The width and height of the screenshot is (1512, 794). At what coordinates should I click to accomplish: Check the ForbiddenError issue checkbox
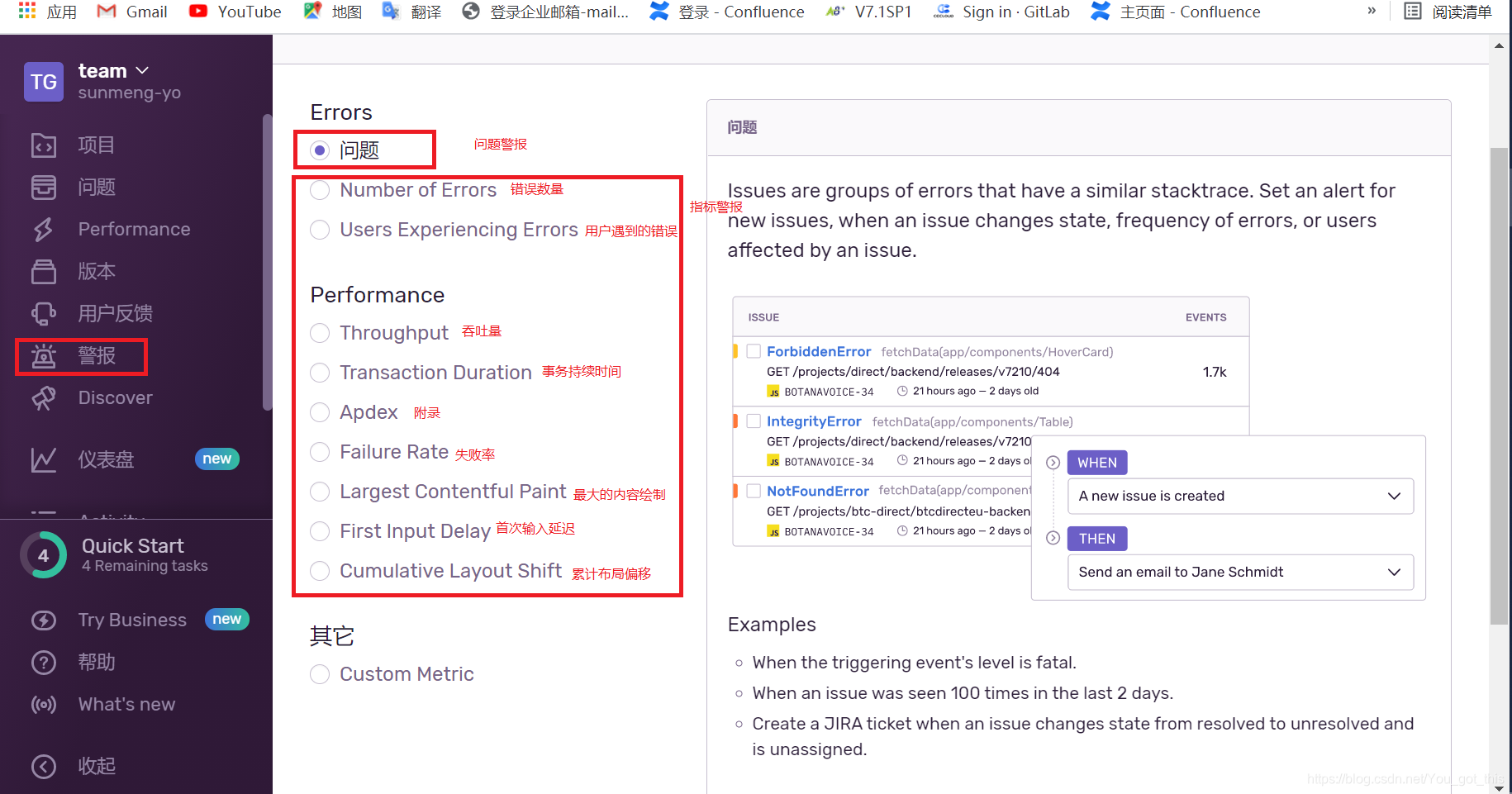[754, 351]
